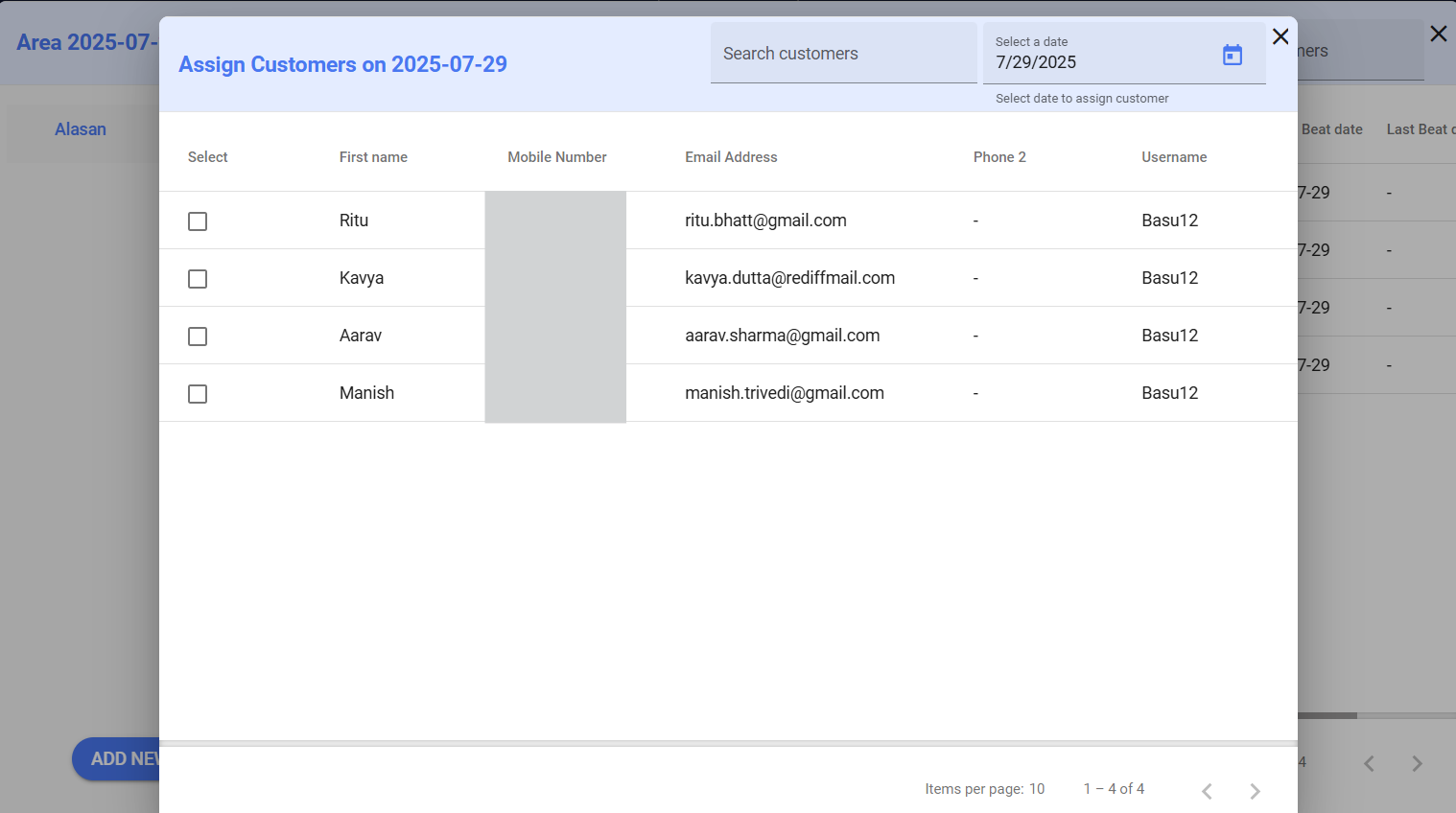Tick the checkbox for Kavya
The width and height of the screenshot is (1456, 813).
click(198, 279)
